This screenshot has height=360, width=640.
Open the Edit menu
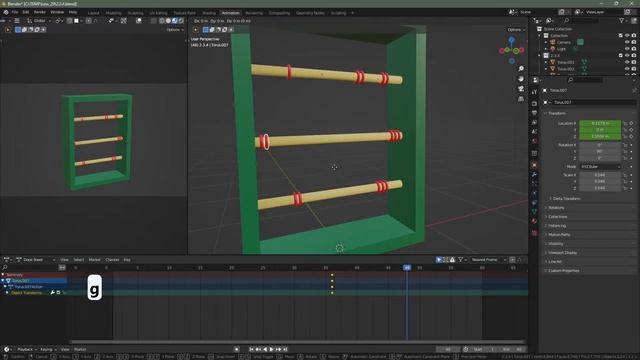point(26,12)
